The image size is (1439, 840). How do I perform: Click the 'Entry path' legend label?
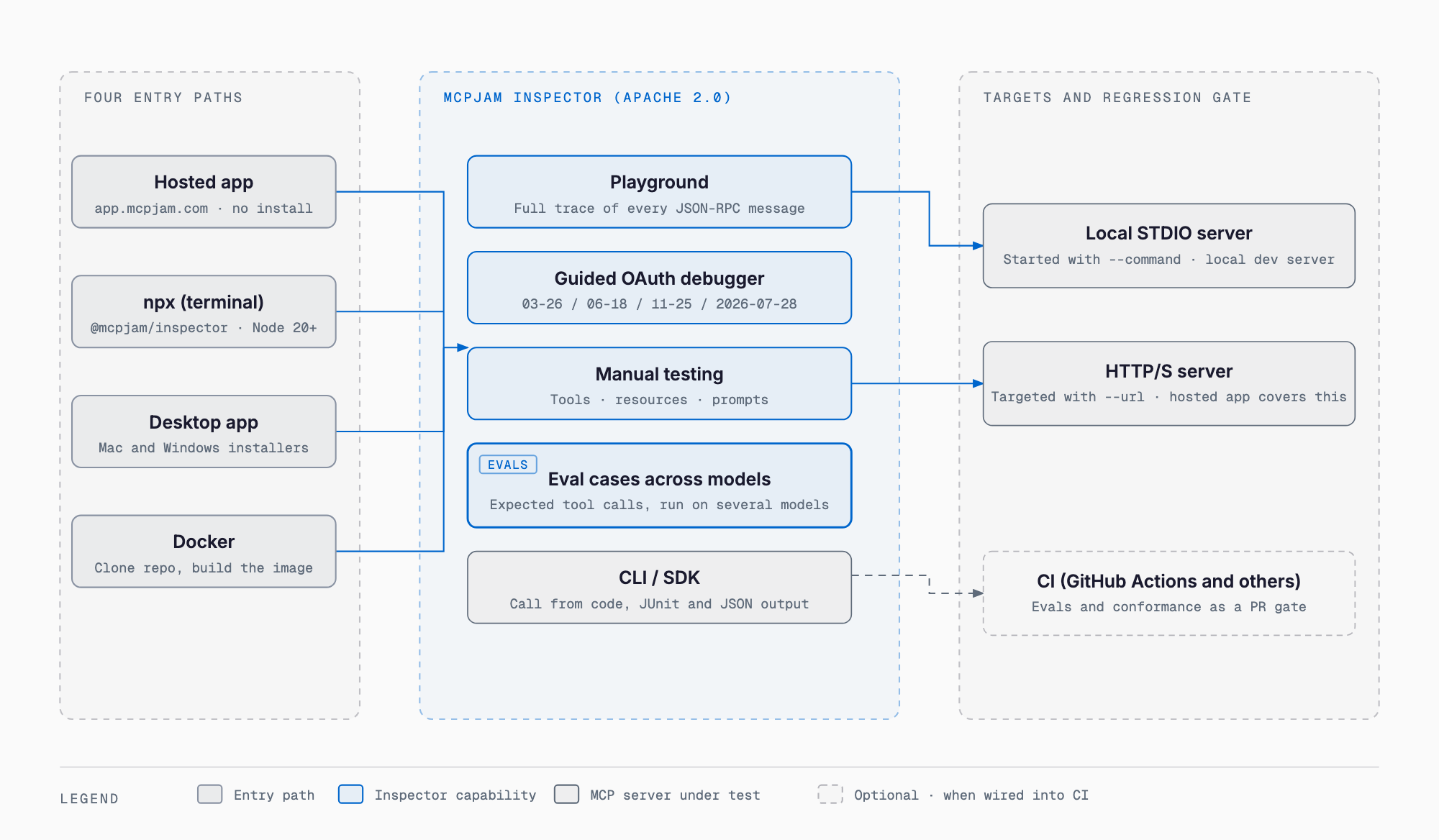[x=274, y=795]
